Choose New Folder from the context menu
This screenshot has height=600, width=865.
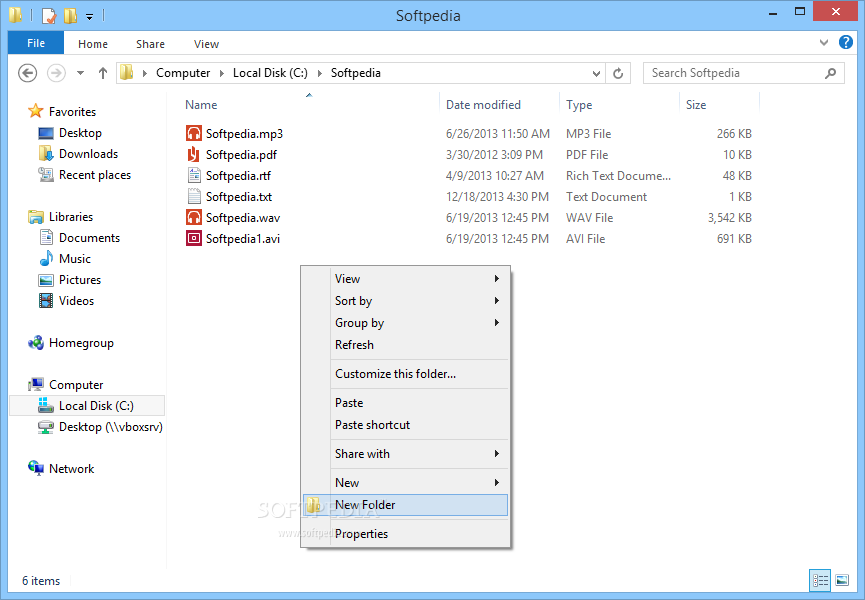pyautogui.click(x=405, y=505)
